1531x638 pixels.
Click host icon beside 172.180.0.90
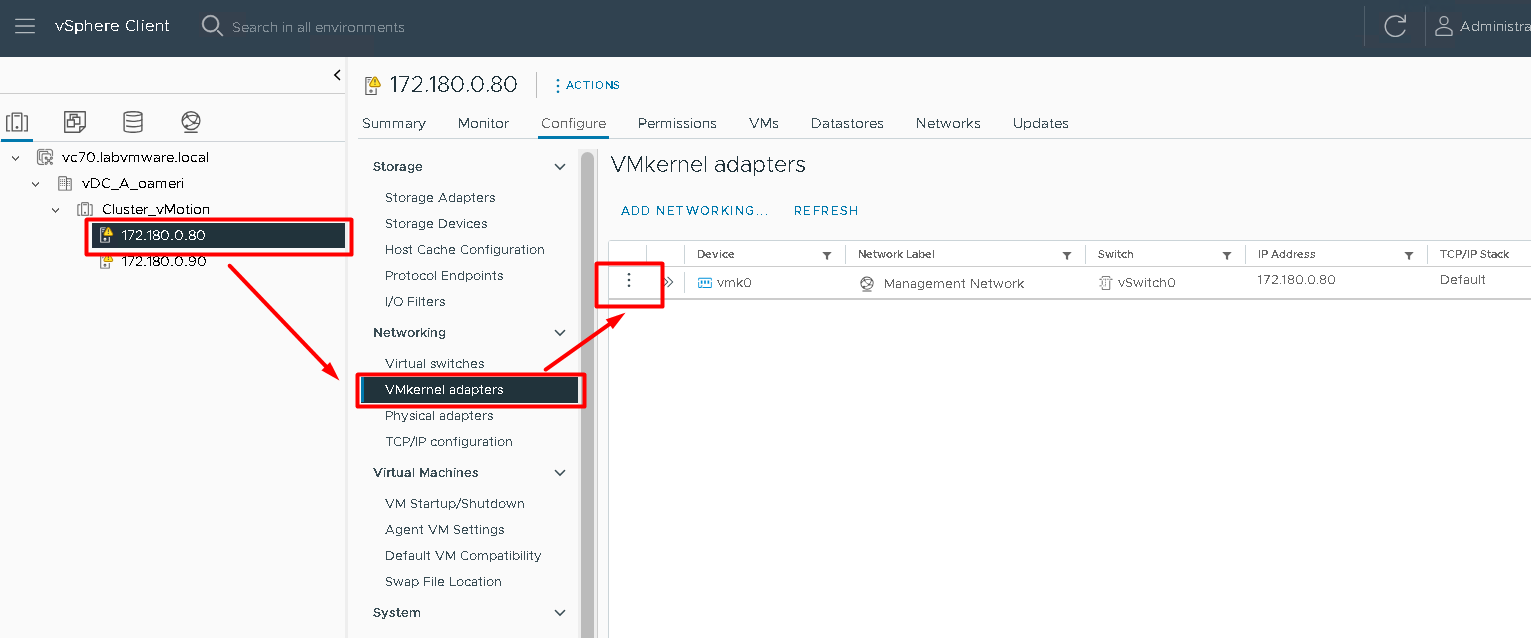tap(106, 261)
